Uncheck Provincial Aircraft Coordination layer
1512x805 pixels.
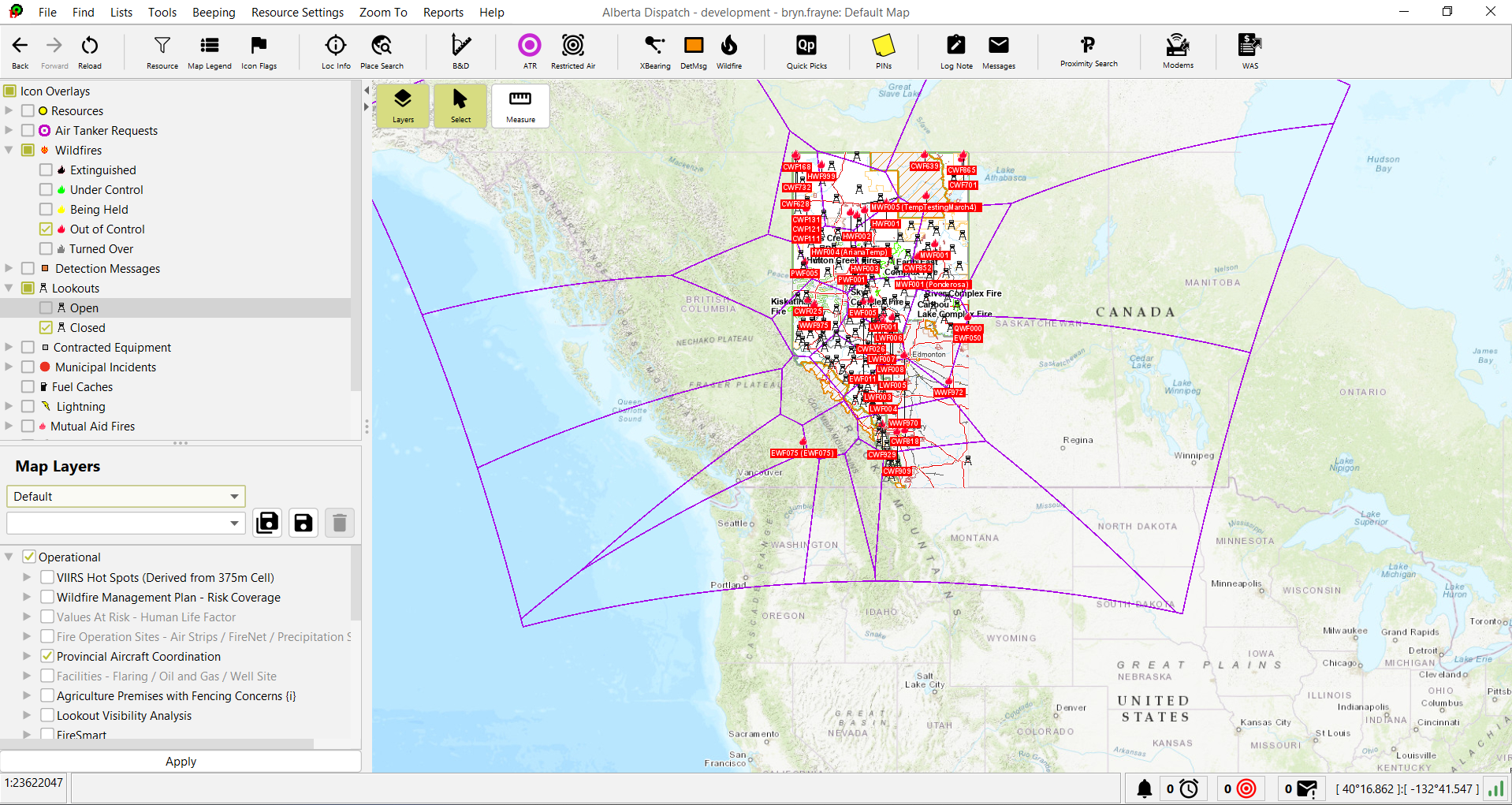pos(47,656)
